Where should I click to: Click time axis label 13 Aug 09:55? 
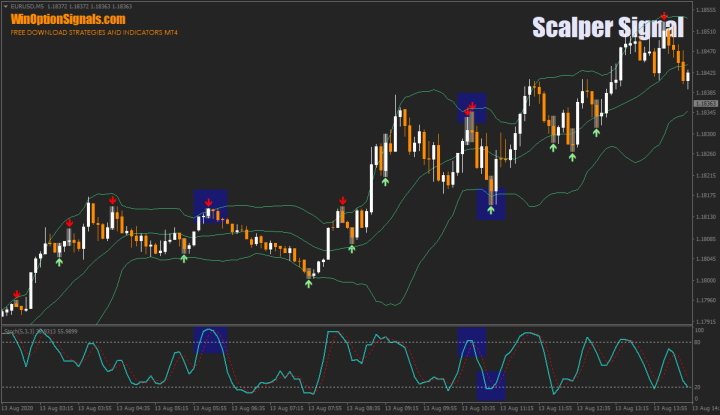[x=441, y=408]
